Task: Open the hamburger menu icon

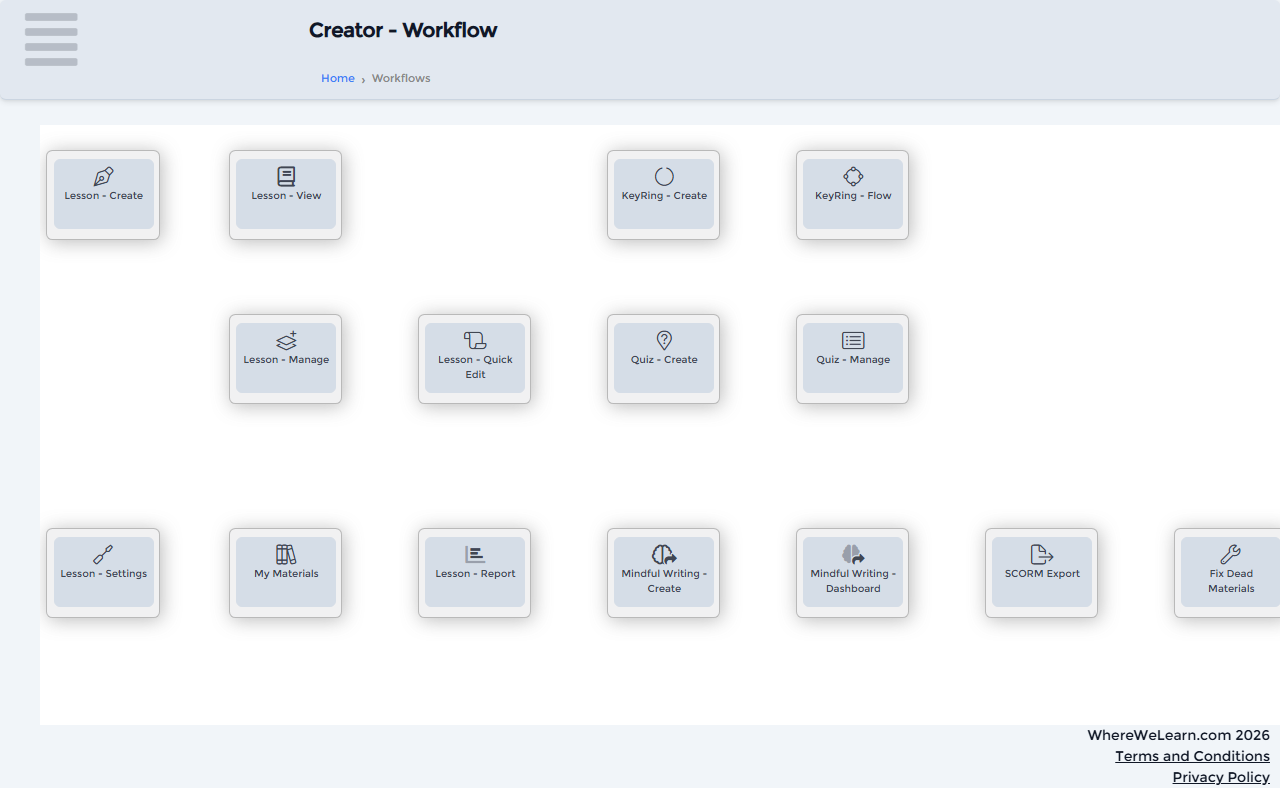Action: pos(51,40)
